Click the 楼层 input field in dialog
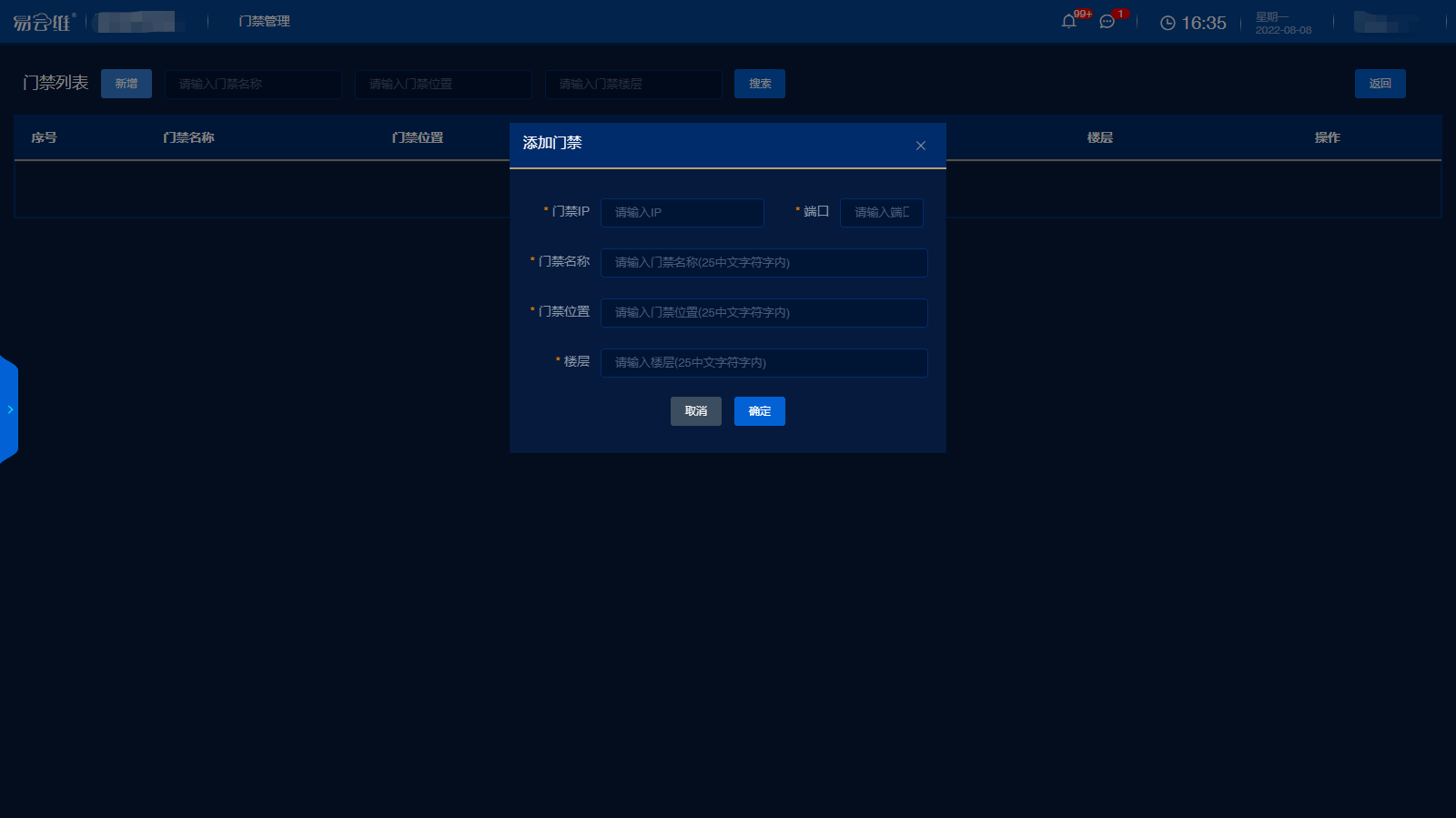The height and width of the screenshot is (818, 1456). 763,363
